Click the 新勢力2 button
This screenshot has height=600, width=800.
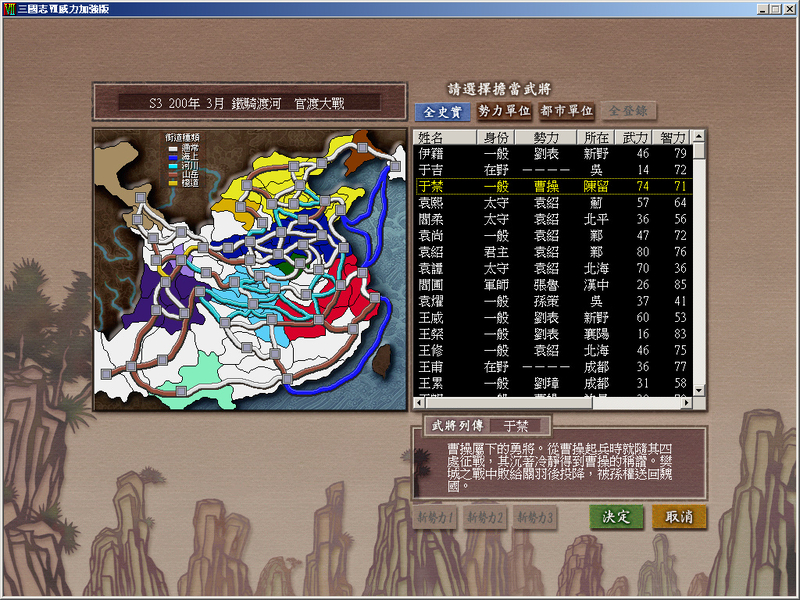coord(484,518)
